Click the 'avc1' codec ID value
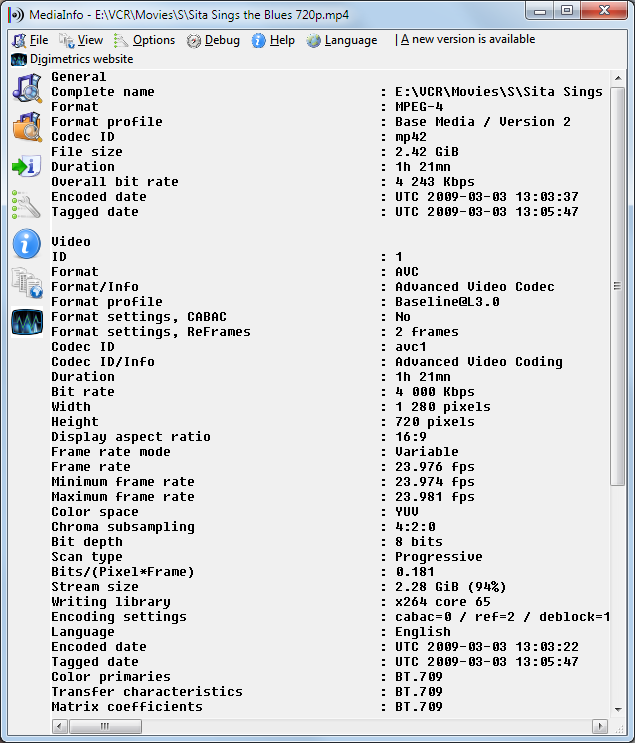 coord(411,347)
